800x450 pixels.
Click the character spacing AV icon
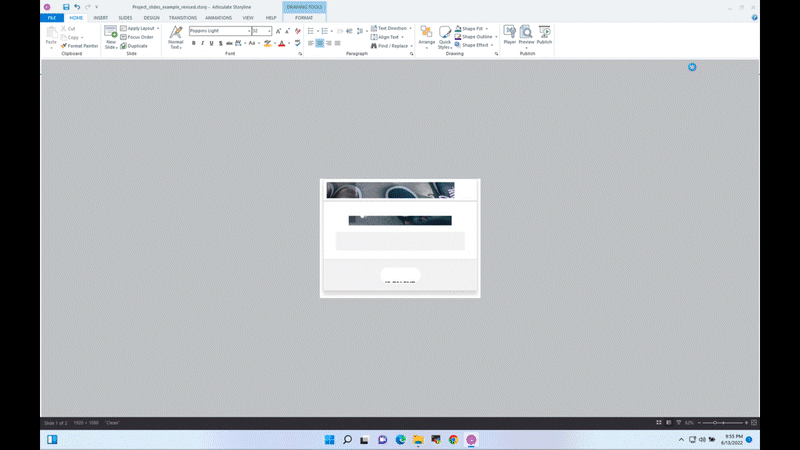coord(239,43)
